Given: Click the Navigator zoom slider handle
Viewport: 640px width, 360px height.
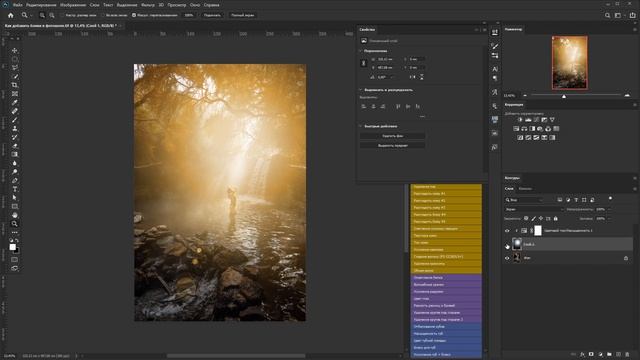Looking at the screenshot, I should pyautogui.click(x=564, y=96).
